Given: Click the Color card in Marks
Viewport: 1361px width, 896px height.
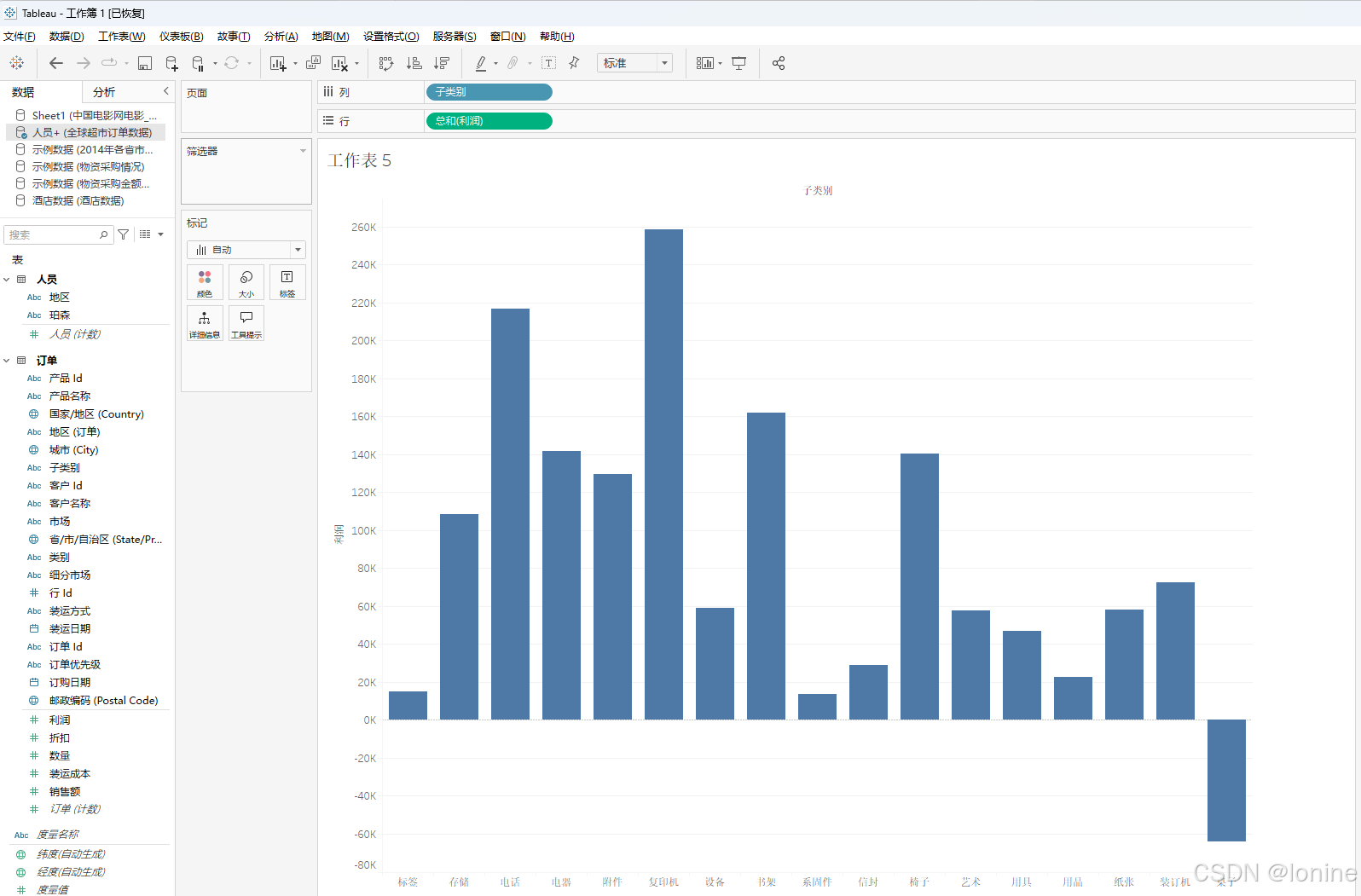Looking at the screenshot, I should point(205,283).
